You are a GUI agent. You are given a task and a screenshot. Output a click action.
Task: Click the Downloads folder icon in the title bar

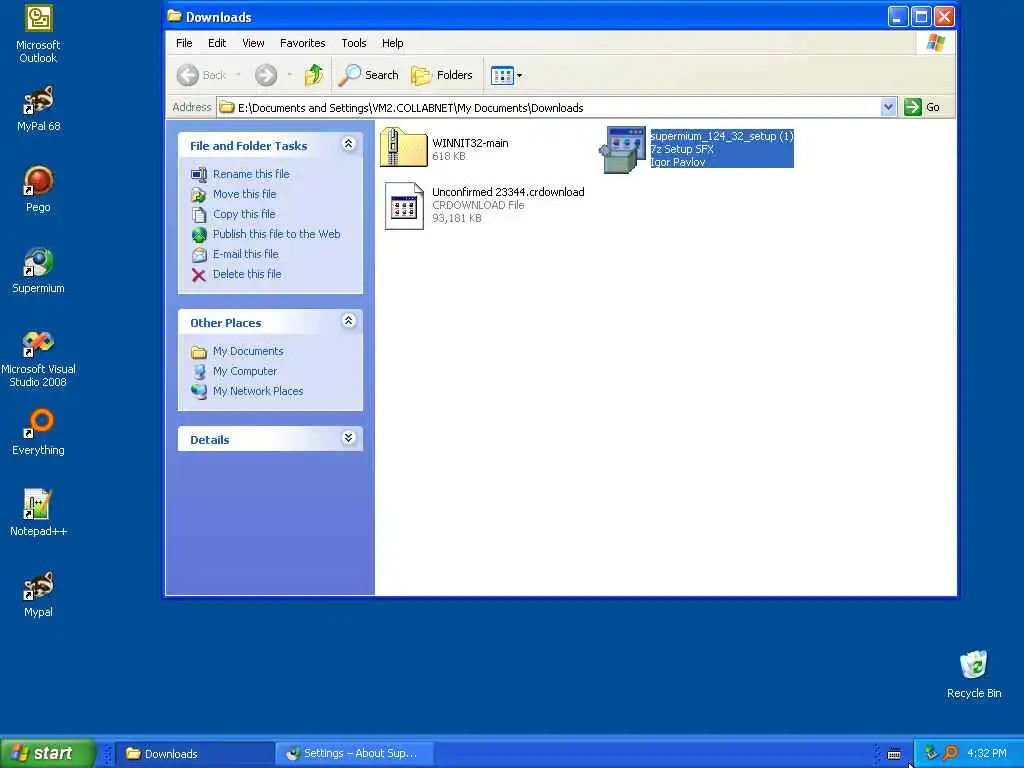pyautogui.click(x=174, y=16)
